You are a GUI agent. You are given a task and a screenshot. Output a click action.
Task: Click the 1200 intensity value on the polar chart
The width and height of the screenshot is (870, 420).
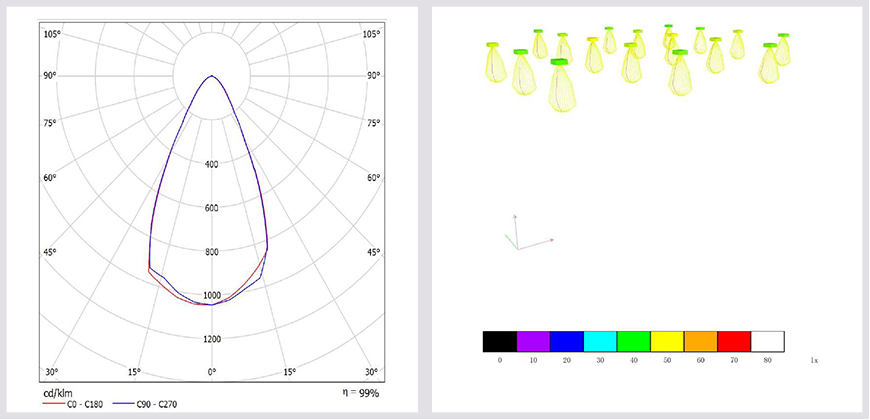pos(211,339)
